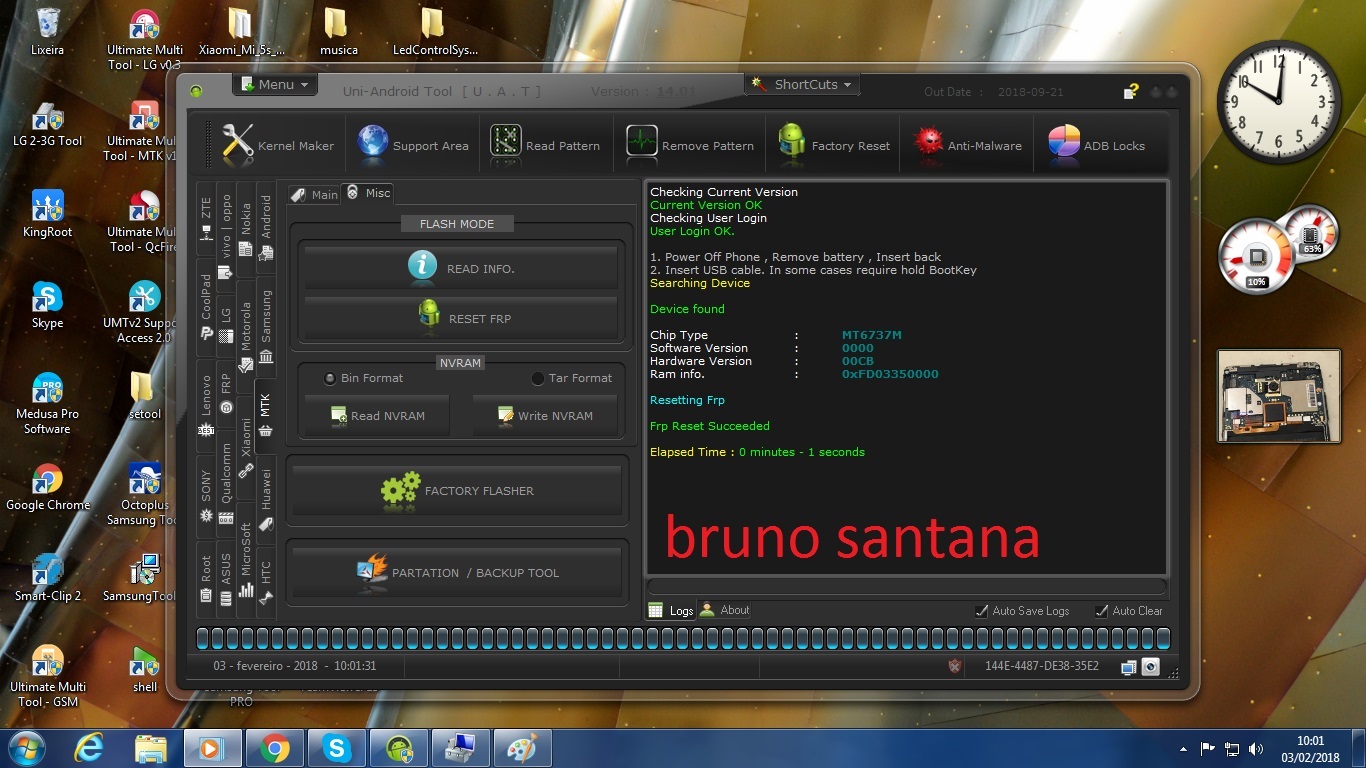Click the blue segmented progress bar

coord(683,639)
